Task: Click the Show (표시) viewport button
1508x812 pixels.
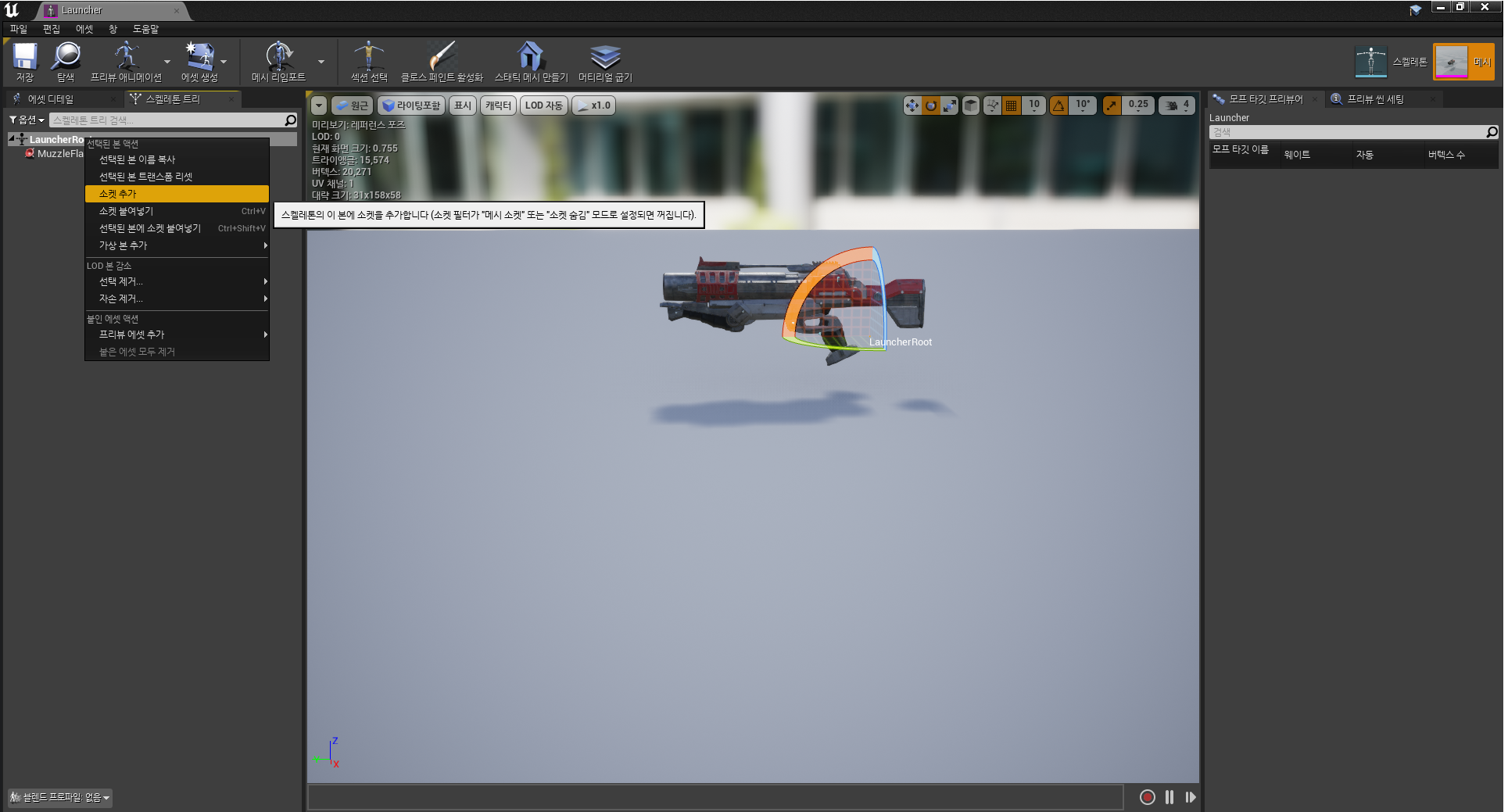Action: point(463,106)
